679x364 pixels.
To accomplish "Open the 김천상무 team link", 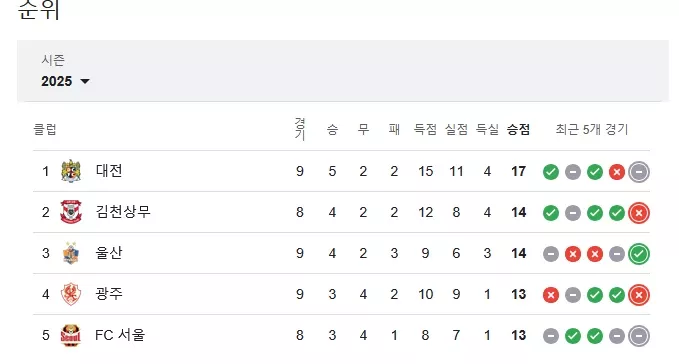I will coord(123,212).
